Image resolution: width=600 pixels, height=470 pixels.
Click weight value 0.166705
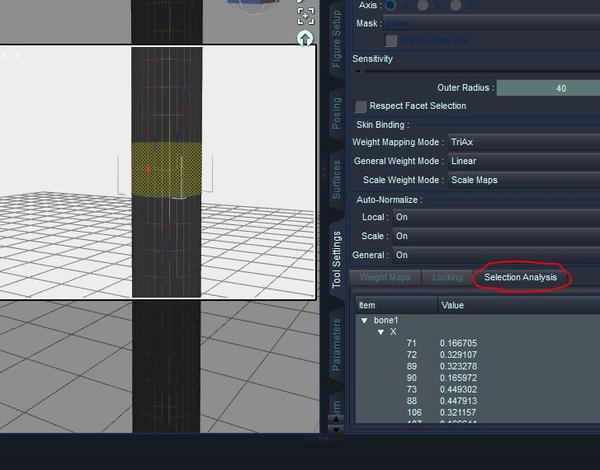click(x=458, y=343)
